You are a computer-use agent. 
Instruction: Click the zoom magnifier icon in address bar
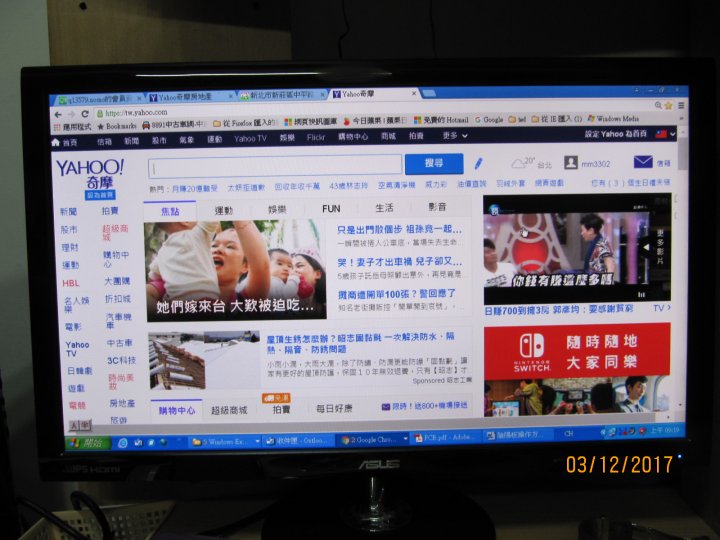(658, 105)
